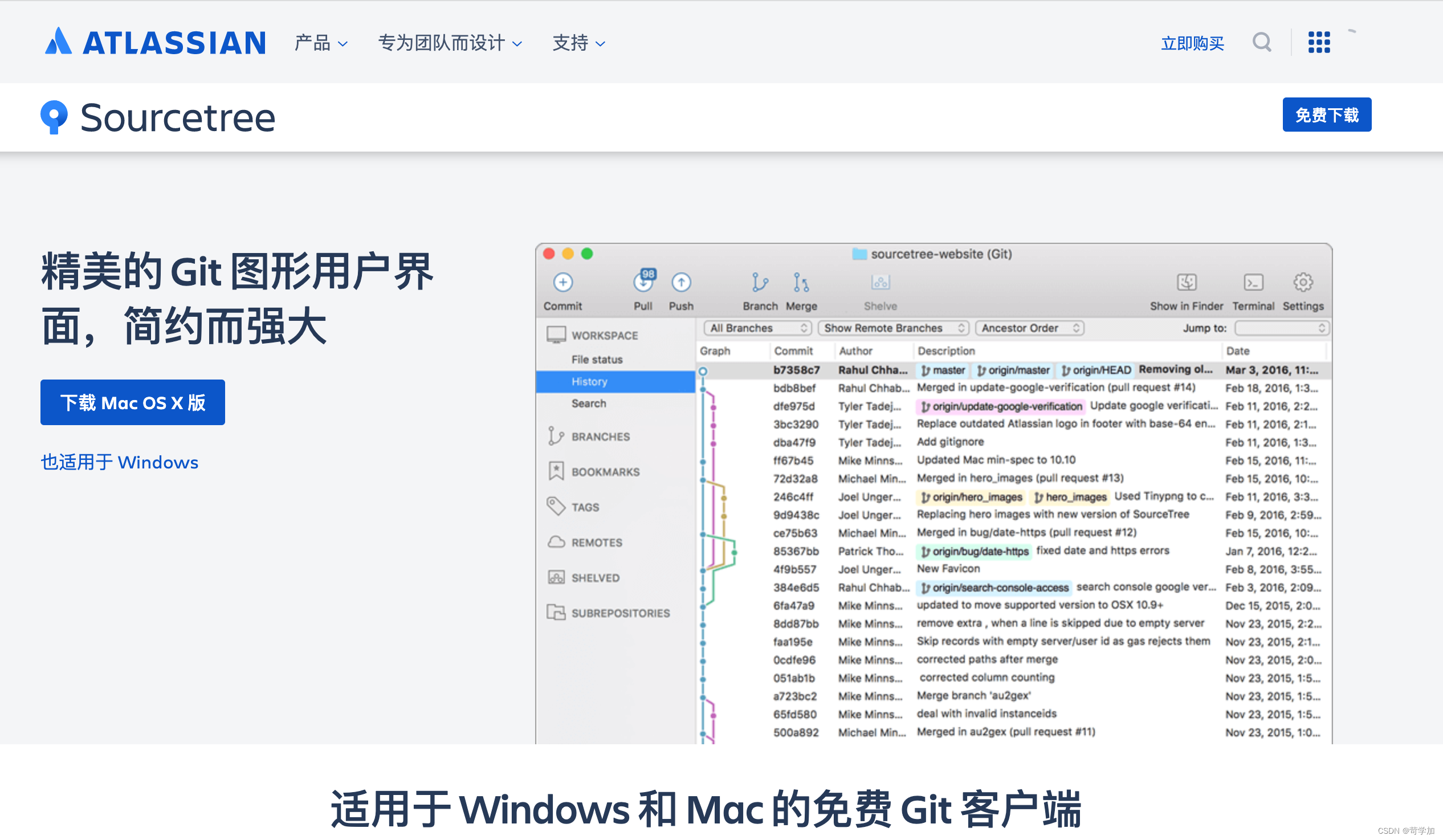The height and width of the screenshot is (840, 1443).
Task: Open the All Branches dropdown
Action: [757, 328]
